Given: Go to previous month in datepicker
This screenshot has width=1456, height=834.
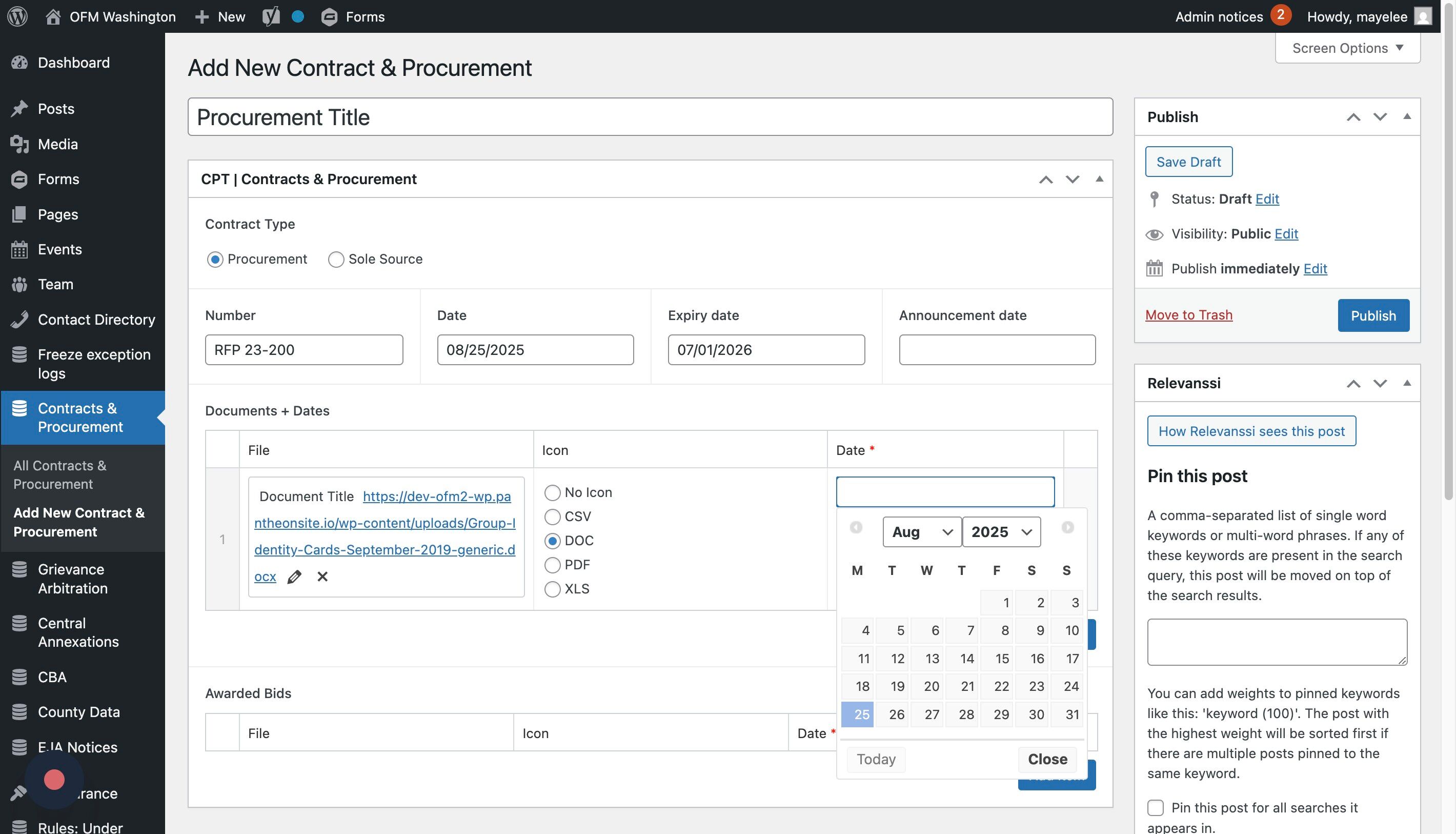Looking at the screenshot, I should tap(856, 527).
